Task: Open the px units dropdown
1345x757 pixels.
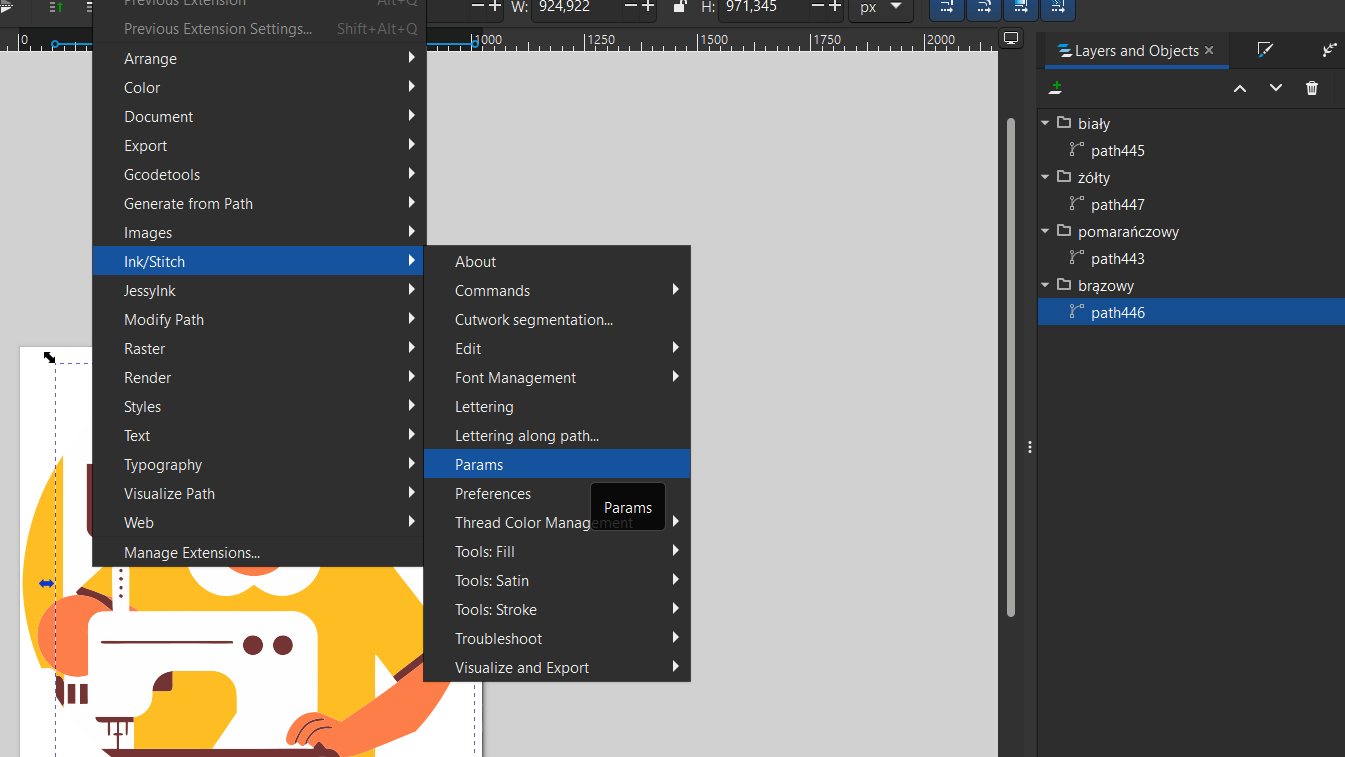Action: (880, 8)
